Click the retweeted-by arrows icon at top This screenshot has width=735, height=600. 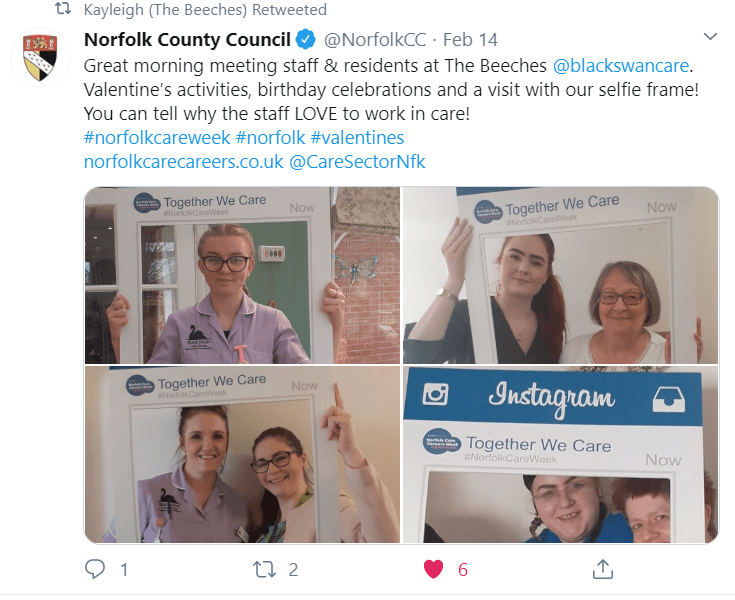[x=63, y=8]
